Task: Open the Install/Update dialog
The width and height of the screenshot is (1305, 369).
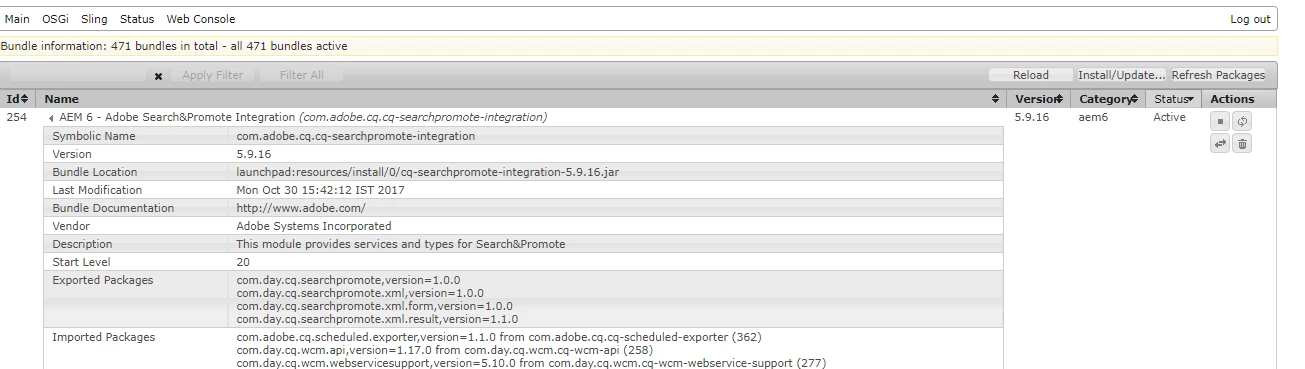Action: (x=1121, y=75)
